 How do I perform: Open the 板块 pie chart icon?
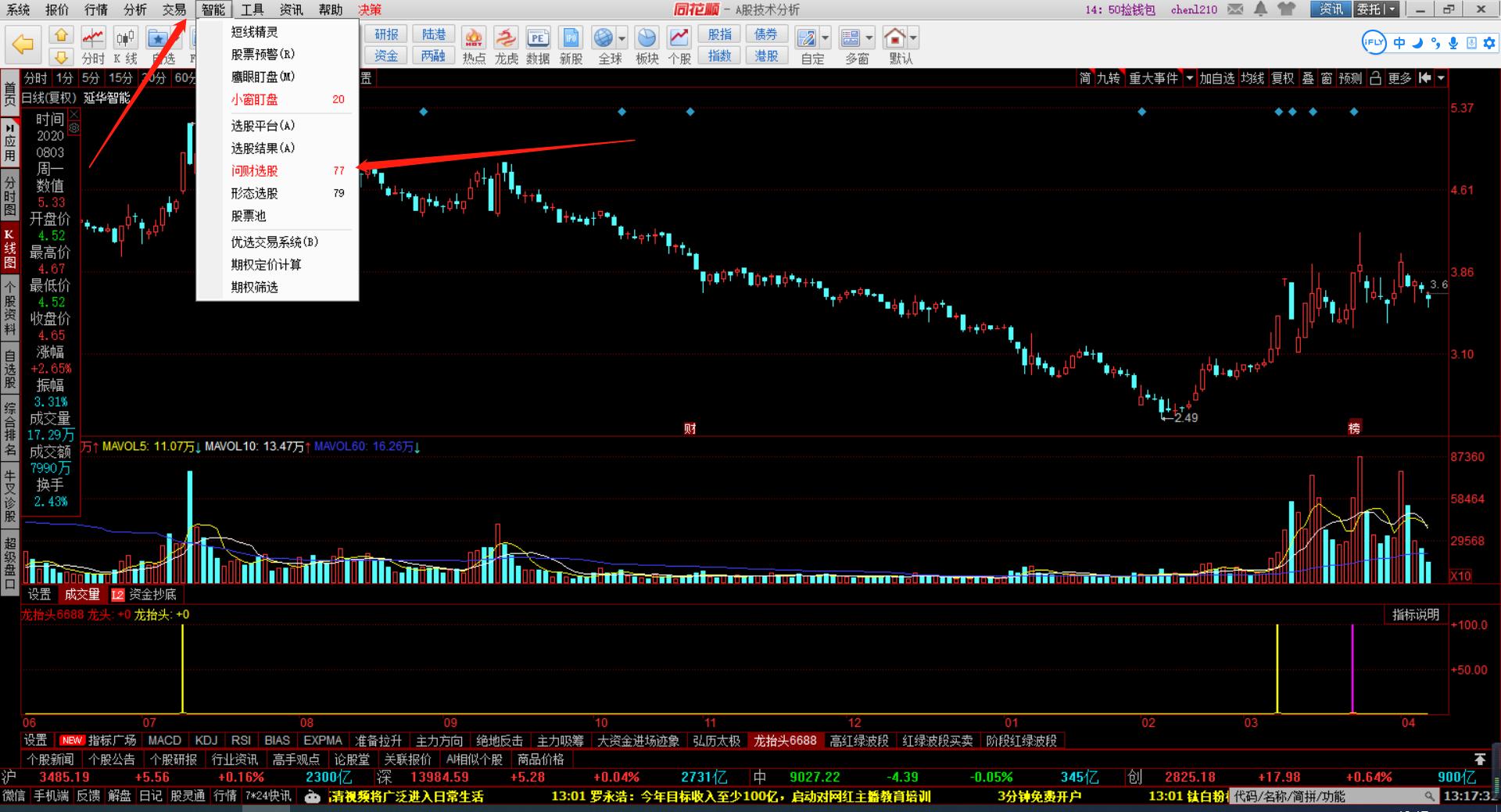(x=647, y=45)
